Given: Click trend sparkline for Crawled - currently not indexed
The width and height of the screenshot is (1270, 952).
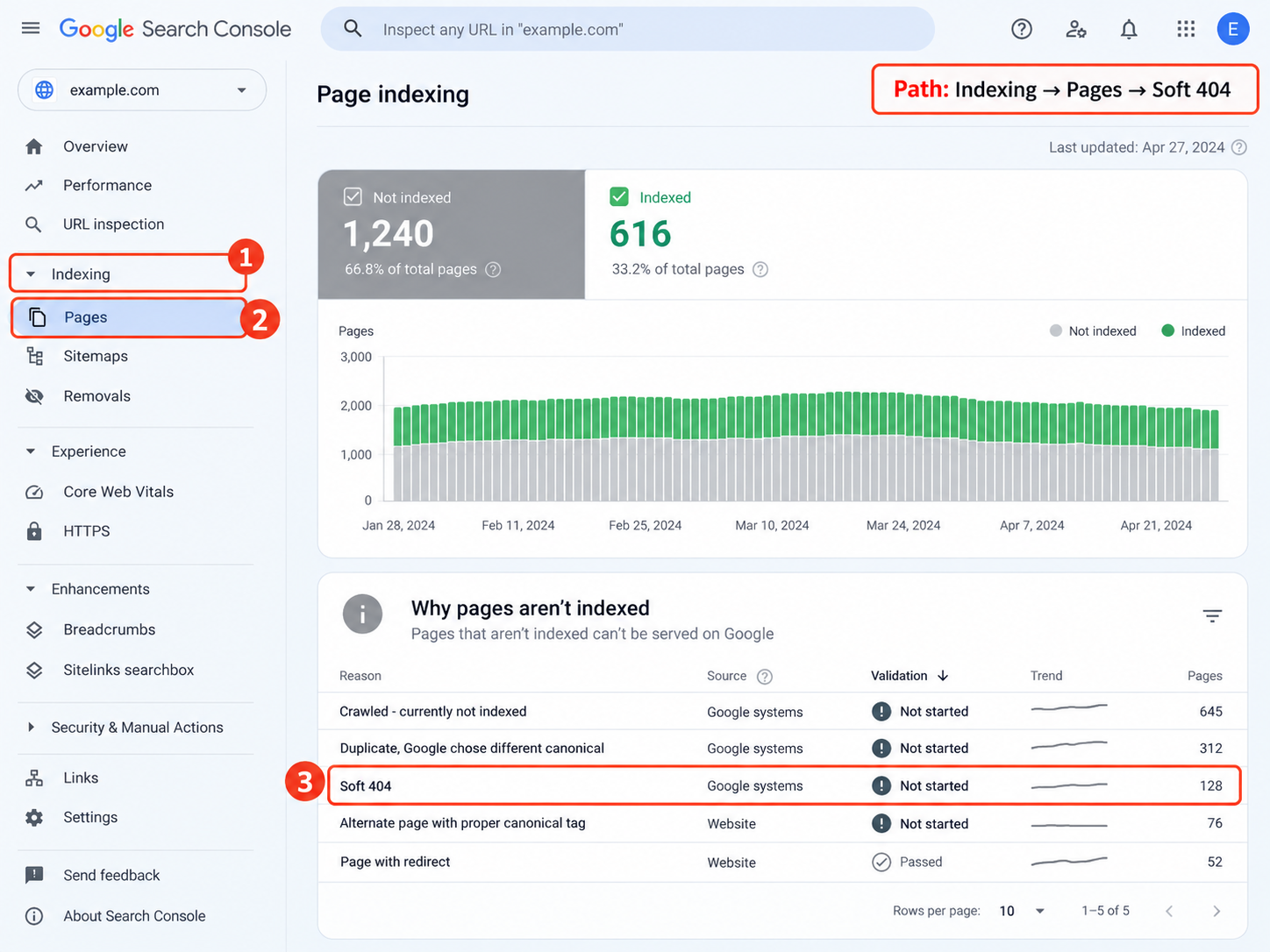Looking at the screenshot, I should pos(1069,707).
